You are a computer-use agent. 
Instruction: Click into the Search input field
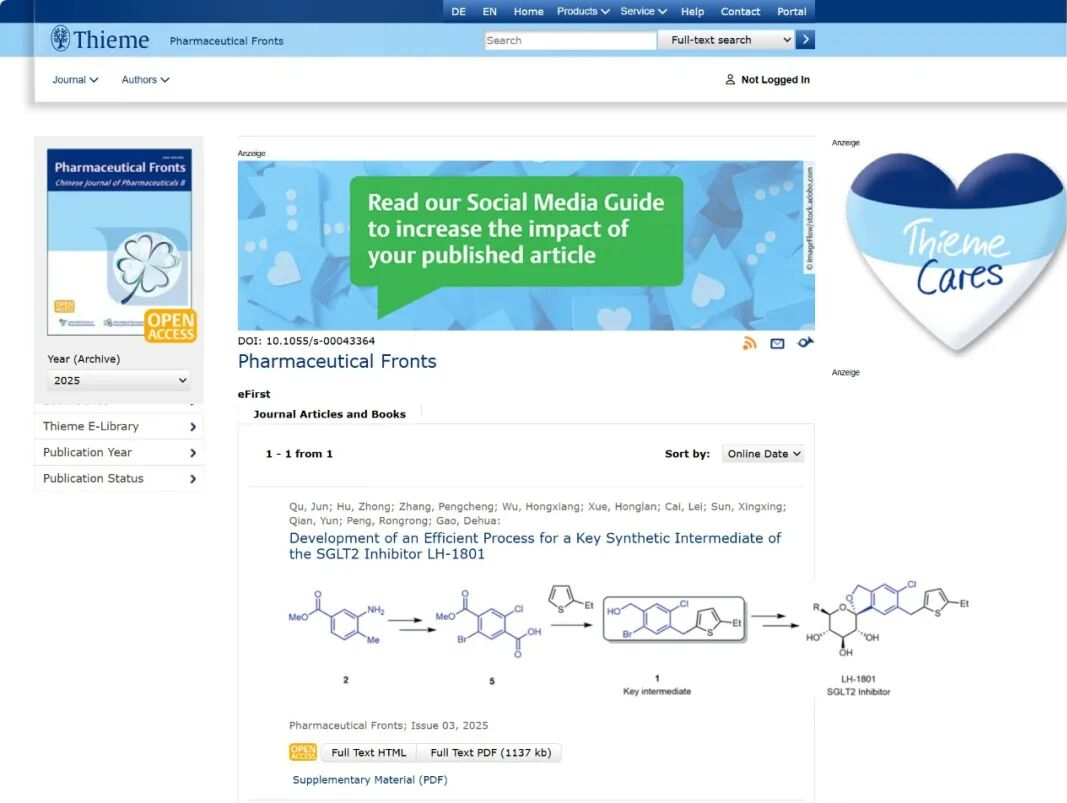tap(570, 40)
